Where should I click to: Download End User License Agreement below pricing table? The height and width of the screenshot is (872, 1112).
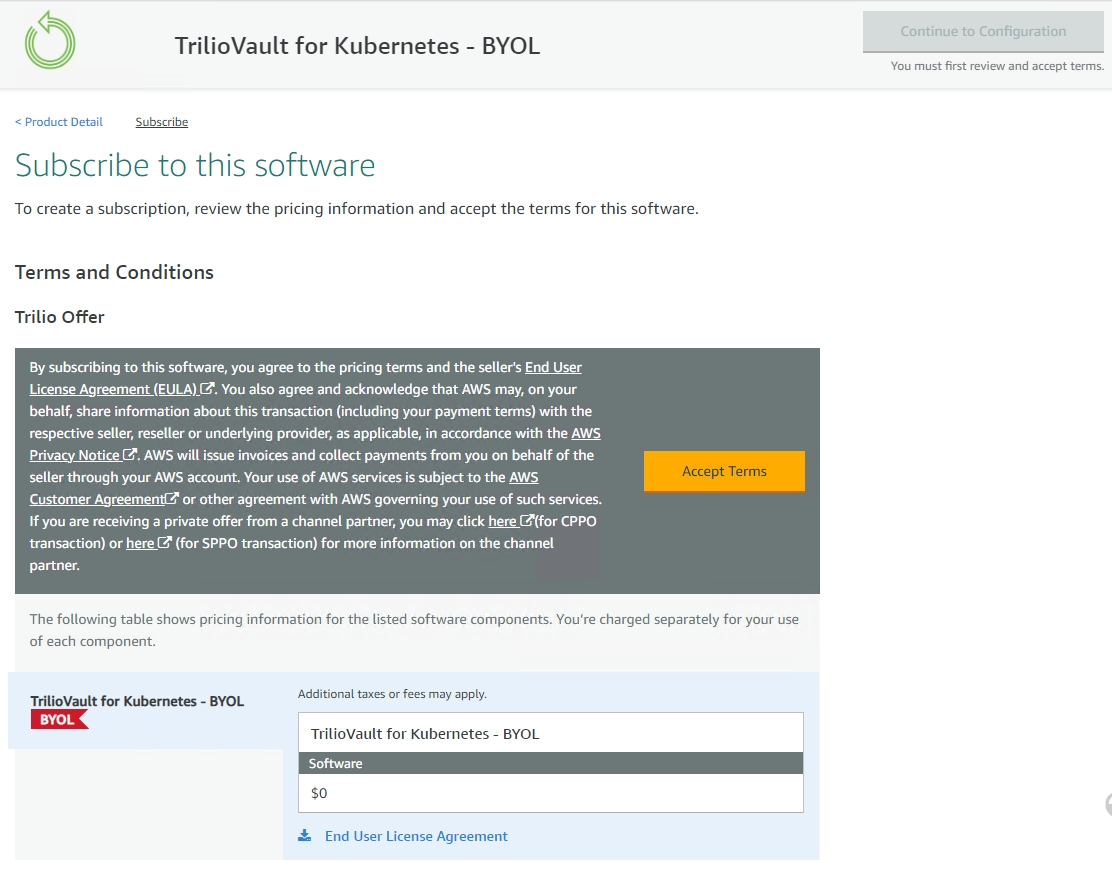click(416, 836)
